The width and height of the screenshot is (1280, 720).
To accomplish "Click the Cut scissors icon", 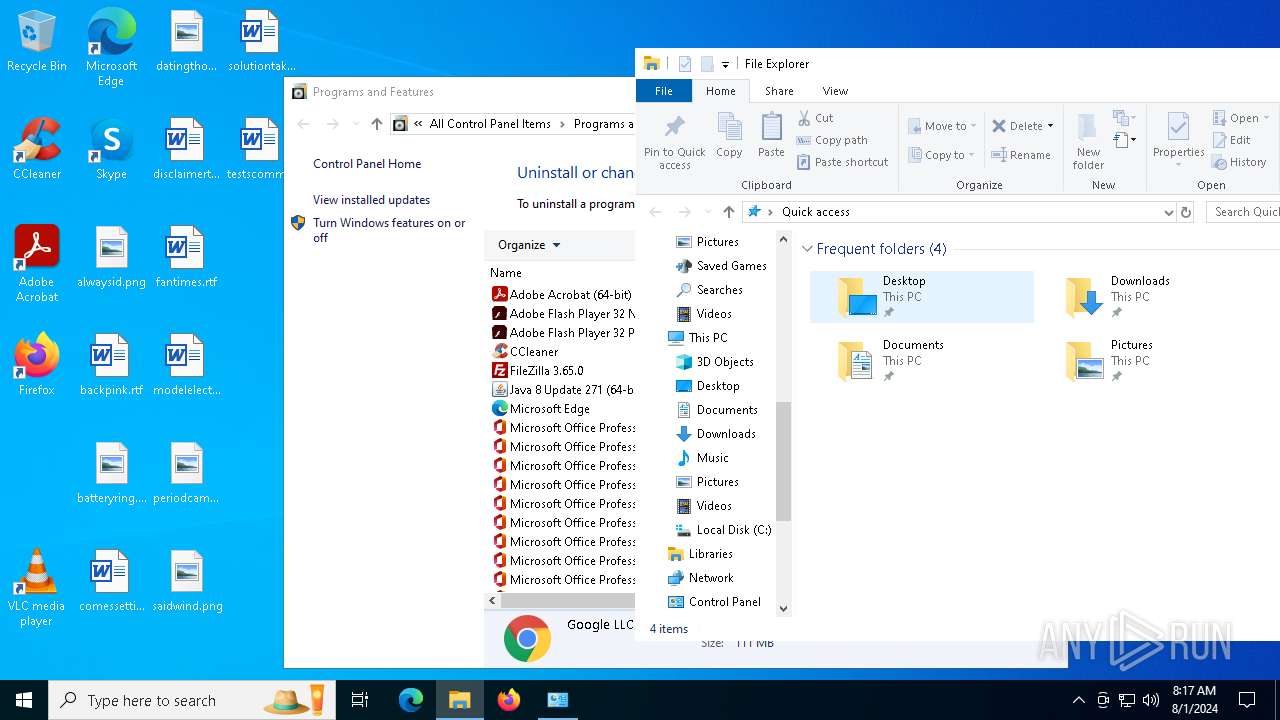I will (805, 118).
